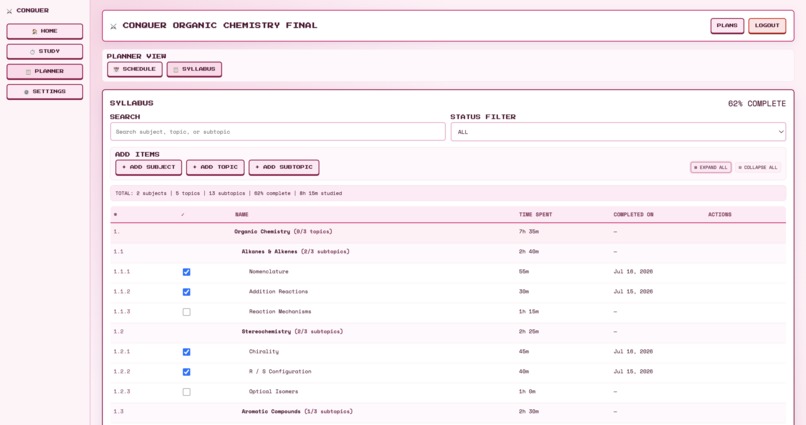The height and width of the screenshot is (425, 806).
Task: Uncheck the Nomenclature subtopic checkbox
Action: (187, 272)
